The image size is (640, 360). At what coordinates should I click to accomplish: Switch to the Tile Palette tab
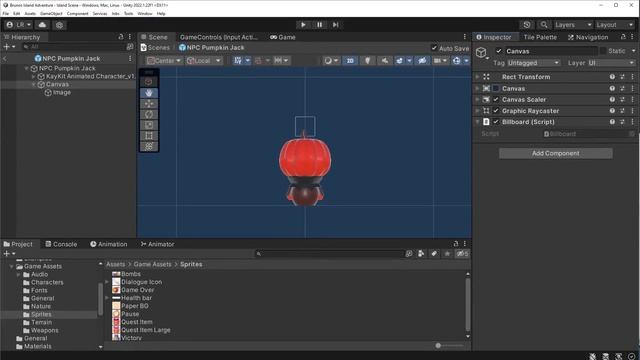[540, 37]
